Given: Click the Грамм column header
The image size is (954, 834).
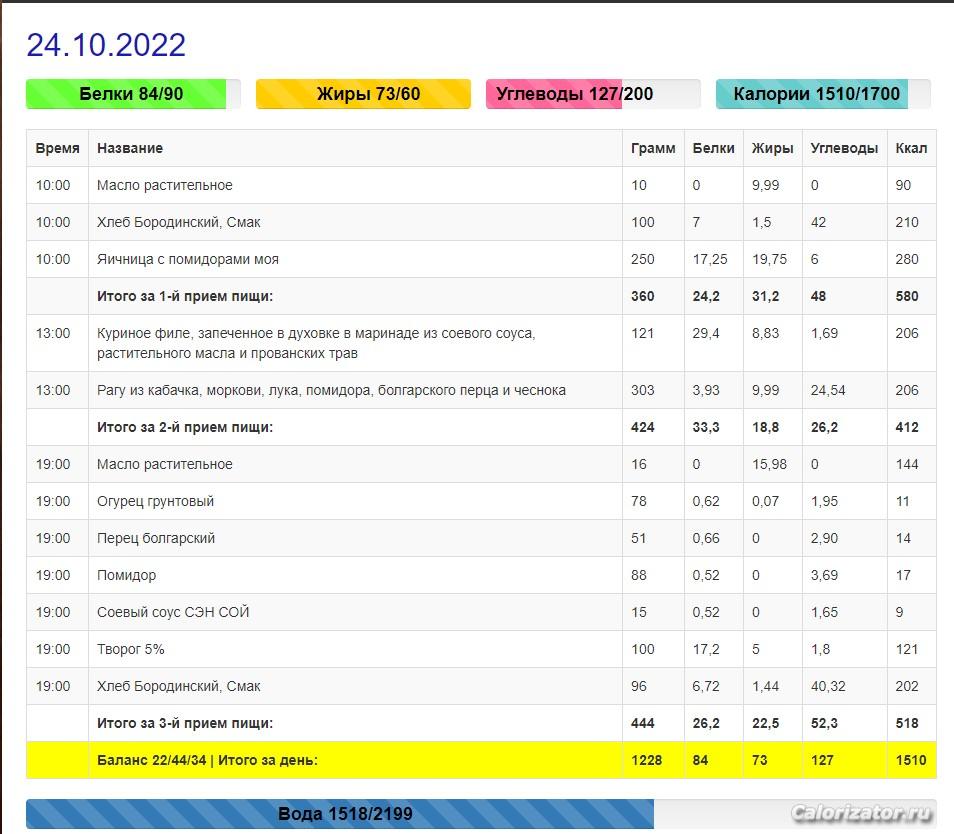Looking at the screenshot, I should point(653,148).
